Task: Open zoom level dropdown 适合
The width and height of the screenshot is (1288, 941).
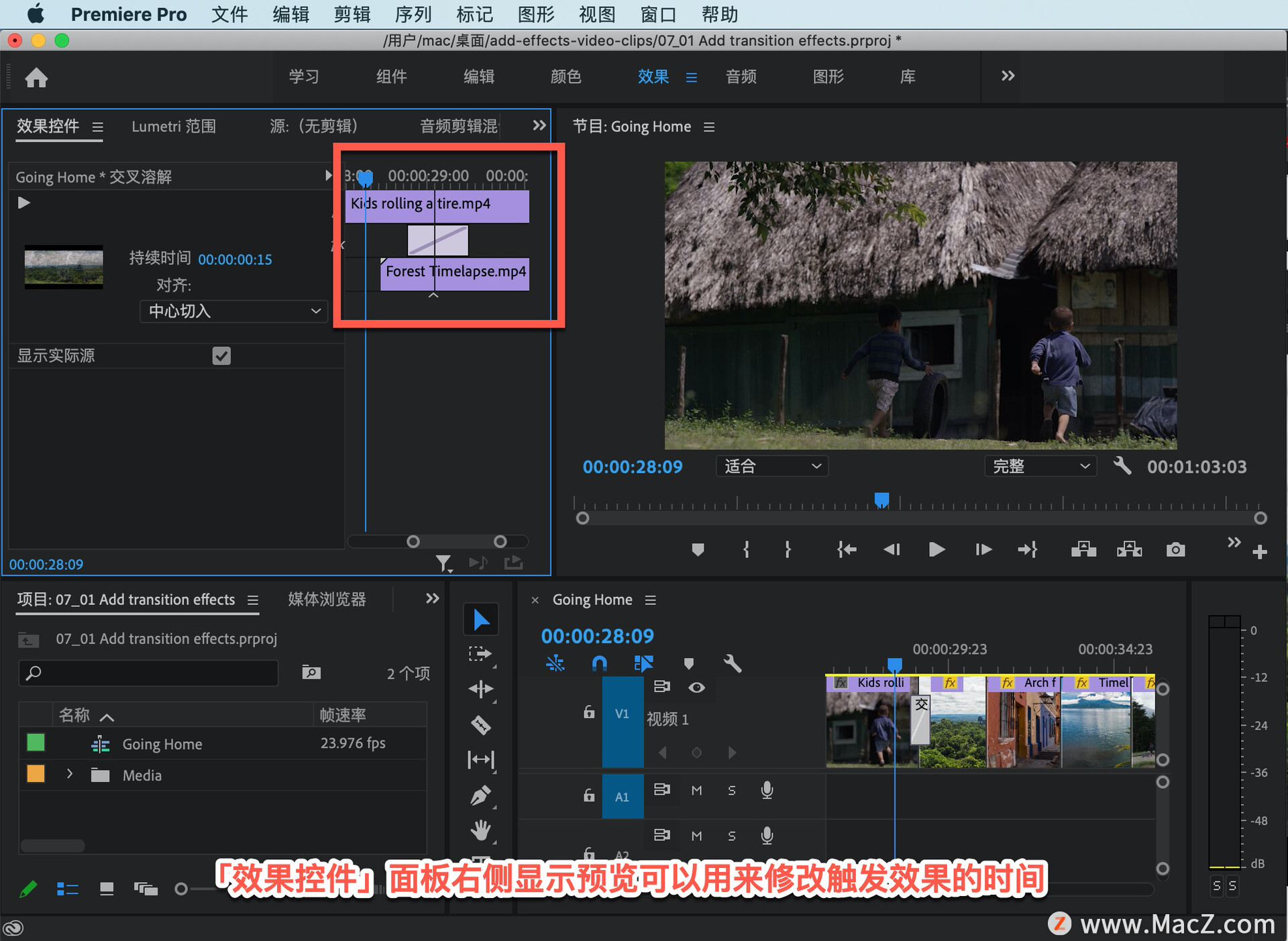Action: 772,466
